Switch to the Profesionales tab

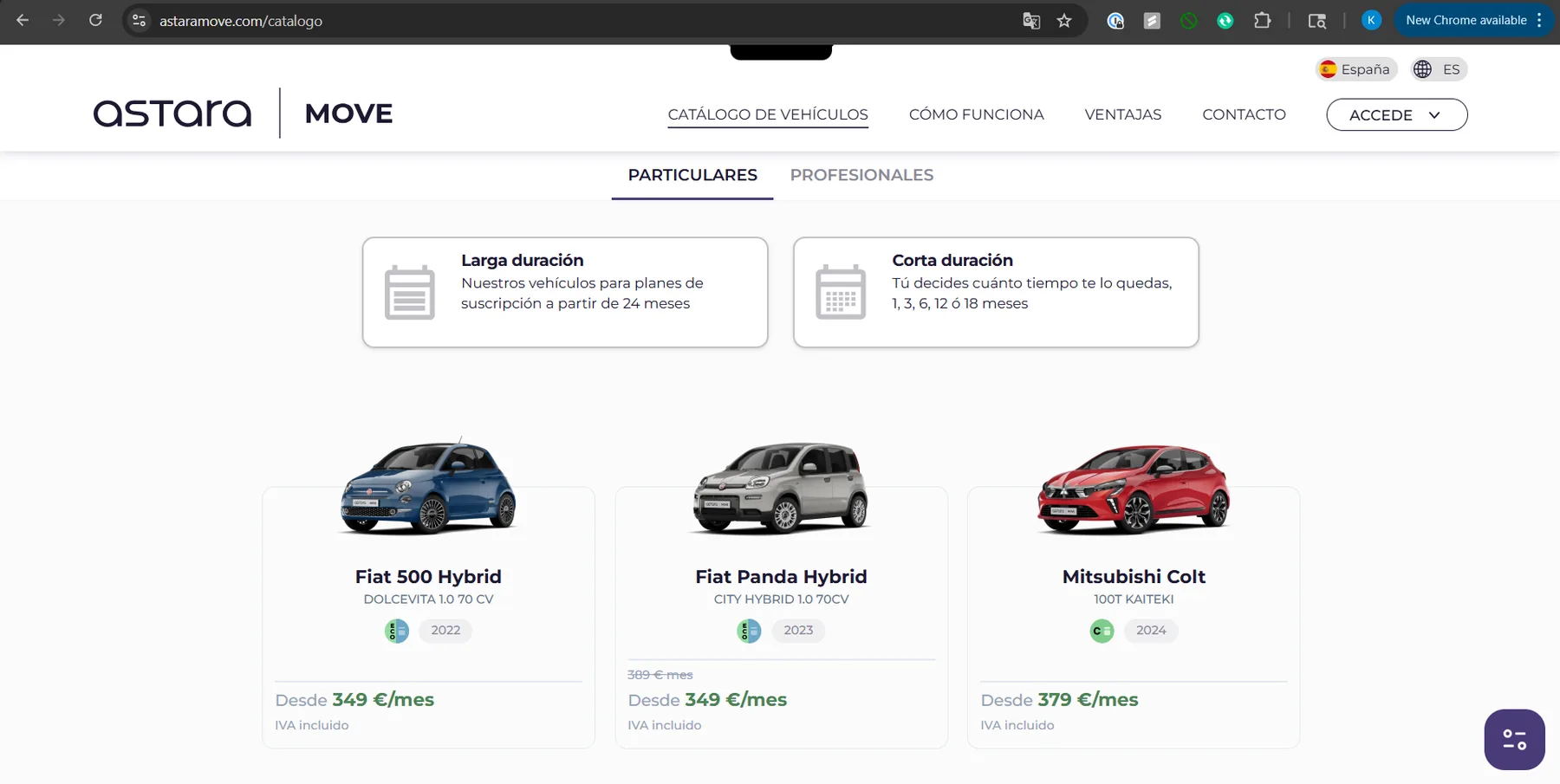click(861, 175)
